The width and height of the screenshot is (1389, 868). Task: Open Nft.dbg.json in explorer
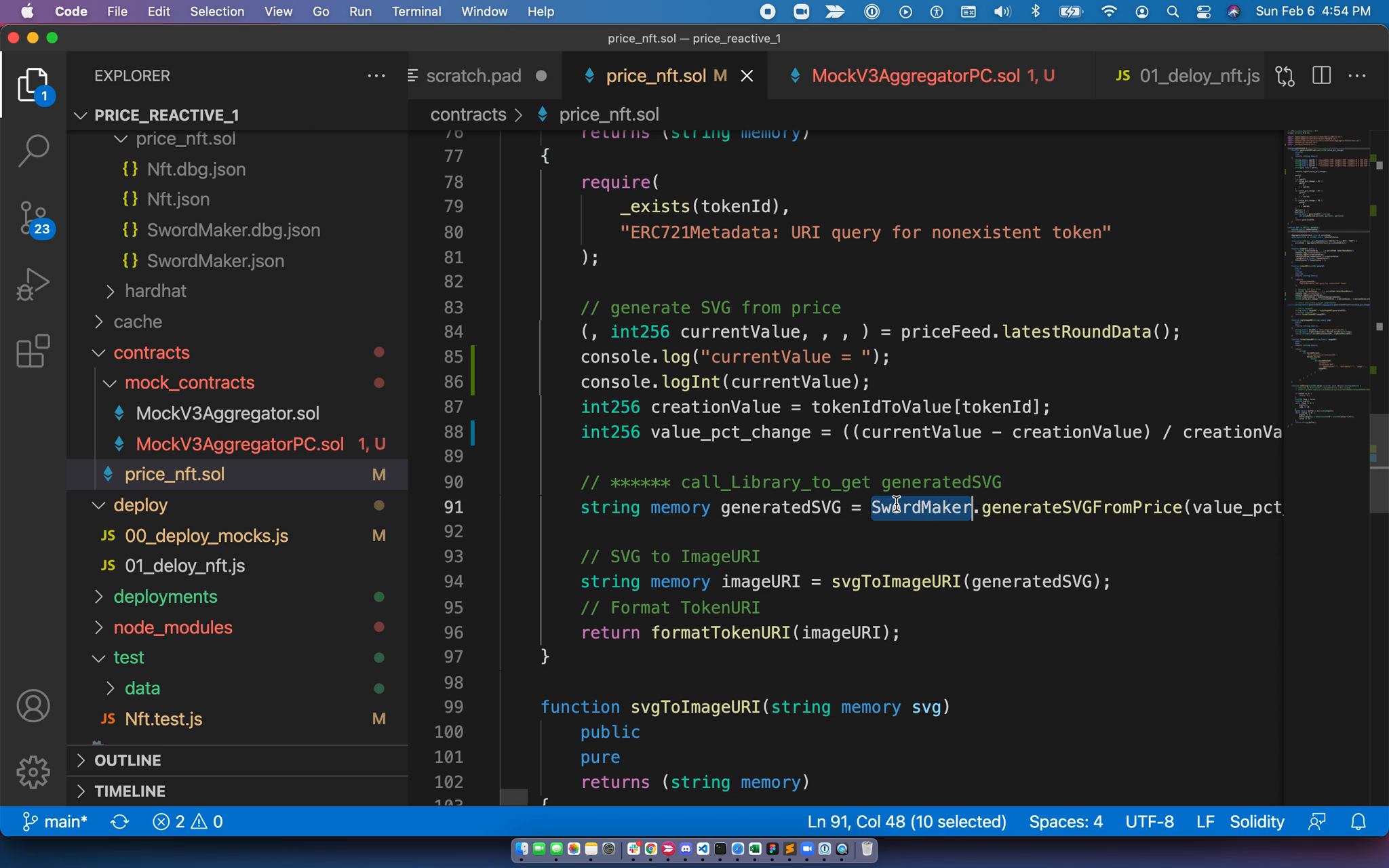(x=237, y=170)
